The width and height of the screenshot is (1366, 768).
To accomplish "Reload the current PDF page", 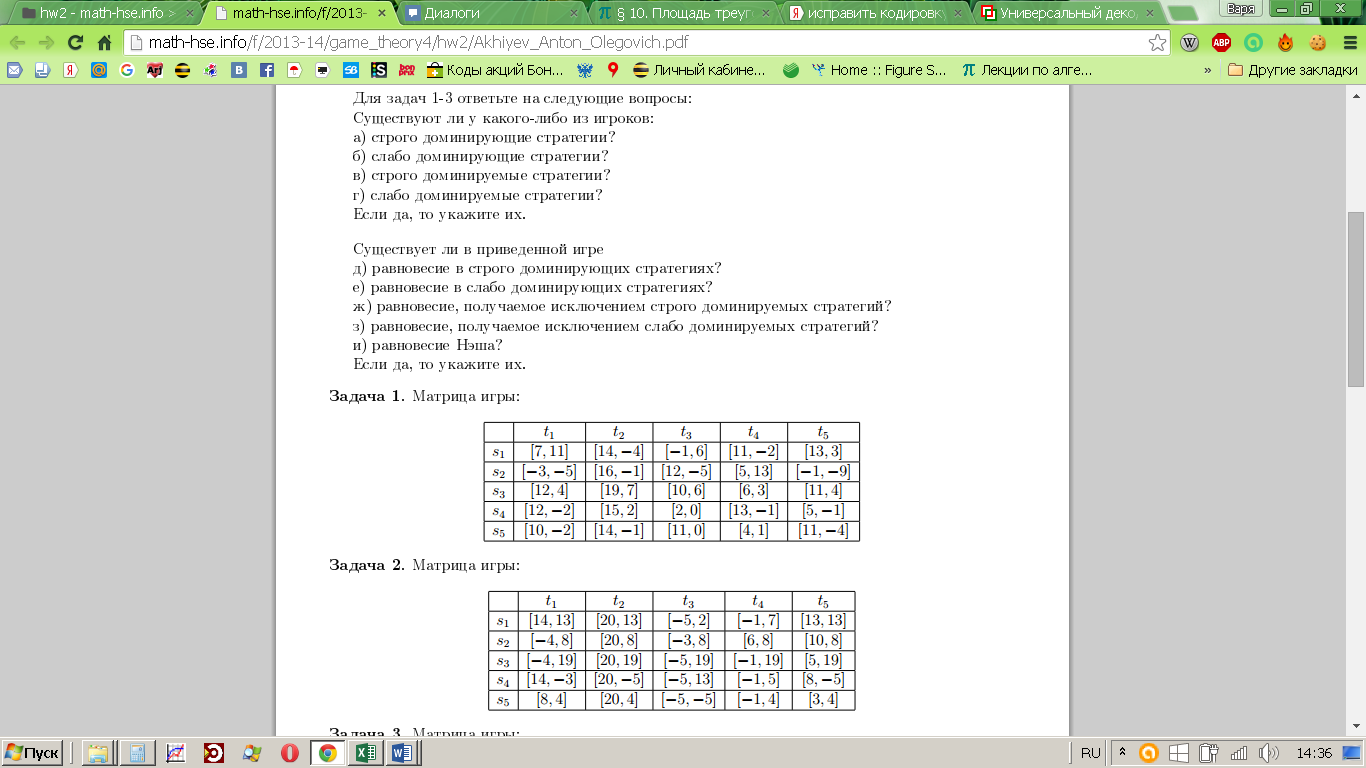I will click(x=75, y=43).
